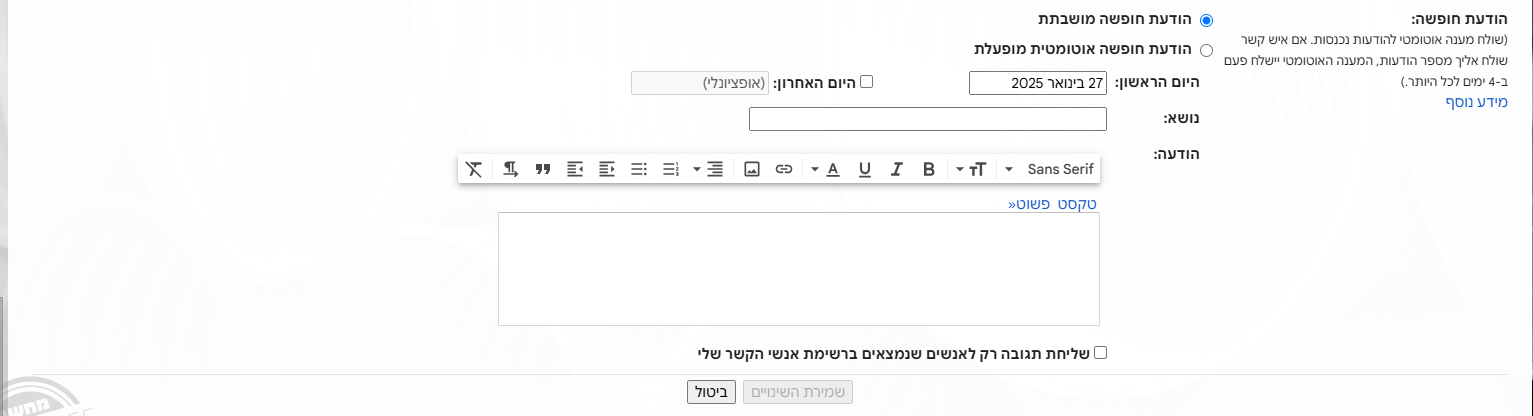The image size is (1533, 416).
Task: Toggle underline formatting
Action: (x=865, y=170)
